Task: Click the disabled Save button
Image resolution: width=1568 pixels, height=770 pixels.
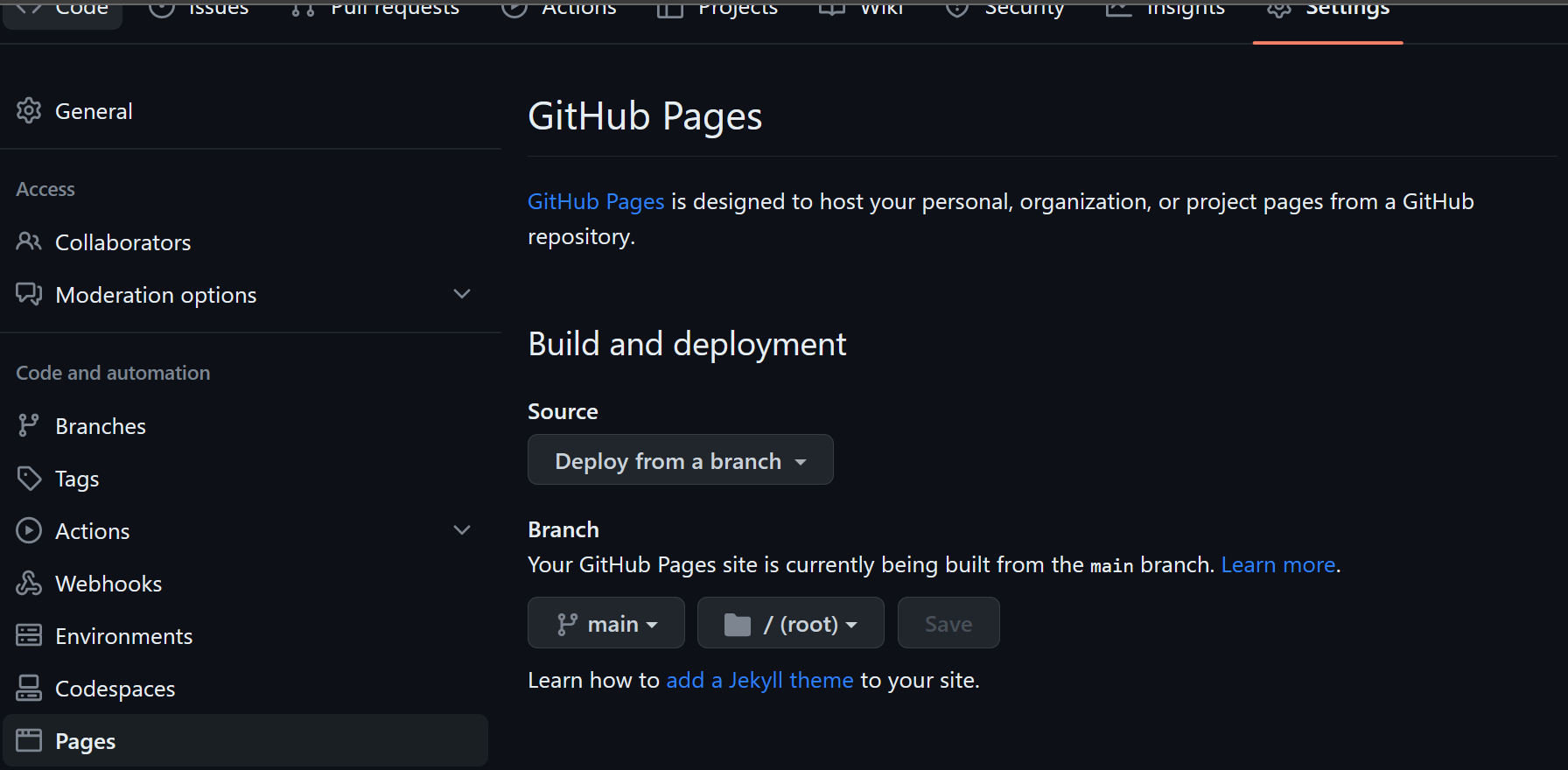Action: tap(948, 623)
